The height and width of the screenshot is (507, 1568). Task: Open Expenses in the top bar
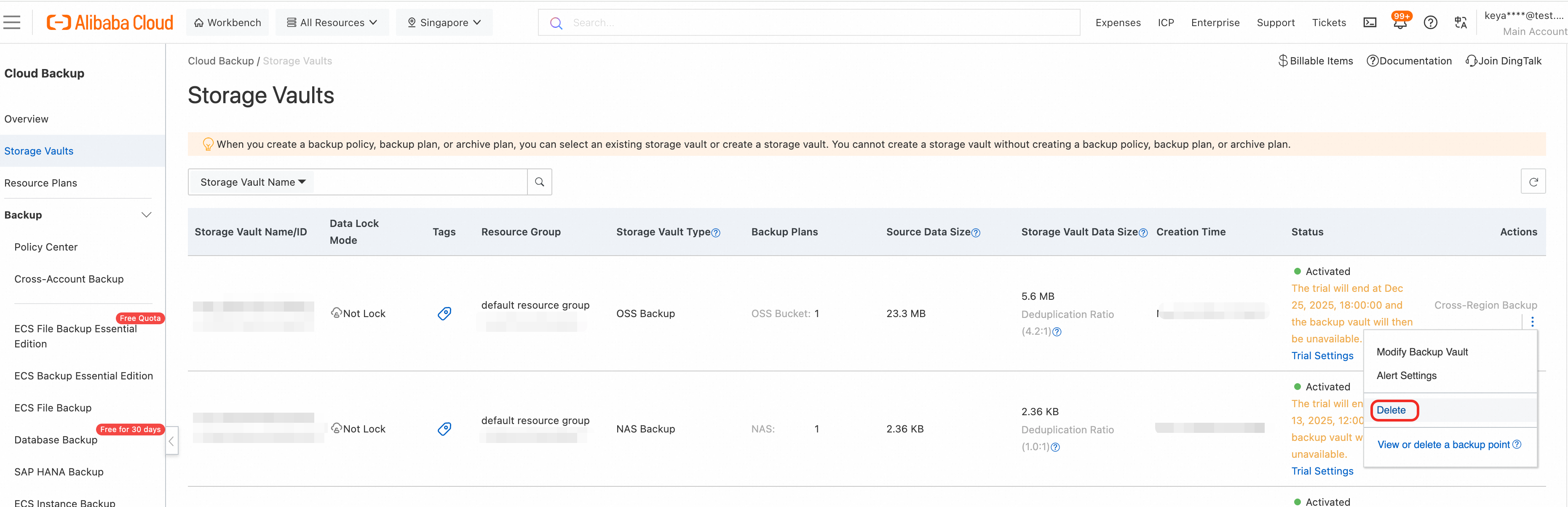1118,22
